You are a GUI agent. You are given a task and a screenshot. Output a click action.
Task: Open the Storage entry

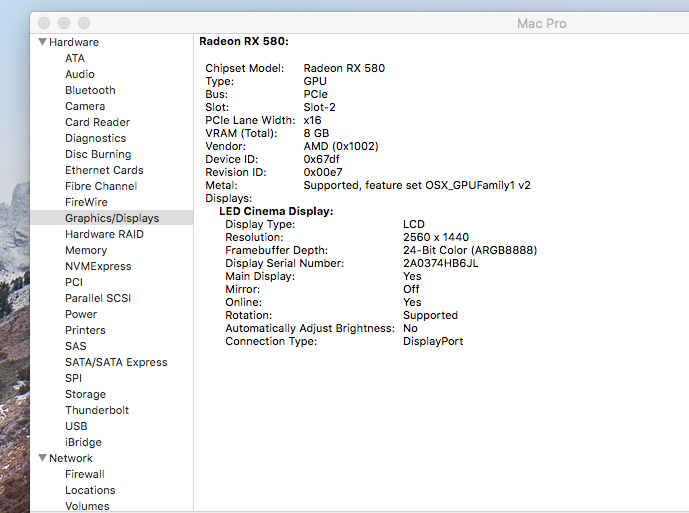coord(86,394)
